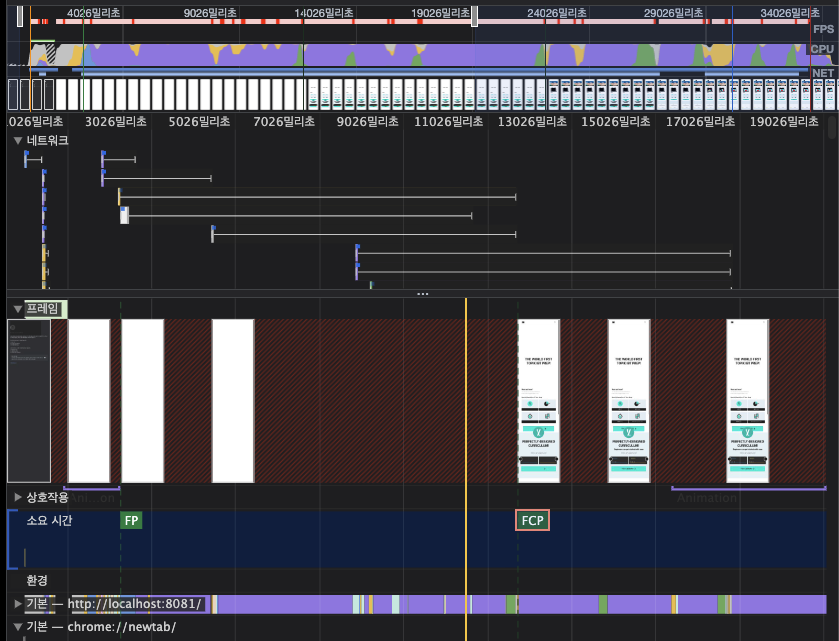839x641 pixels.
Task: Select the first blank white frame thumbnail
Action: [89, 401]
